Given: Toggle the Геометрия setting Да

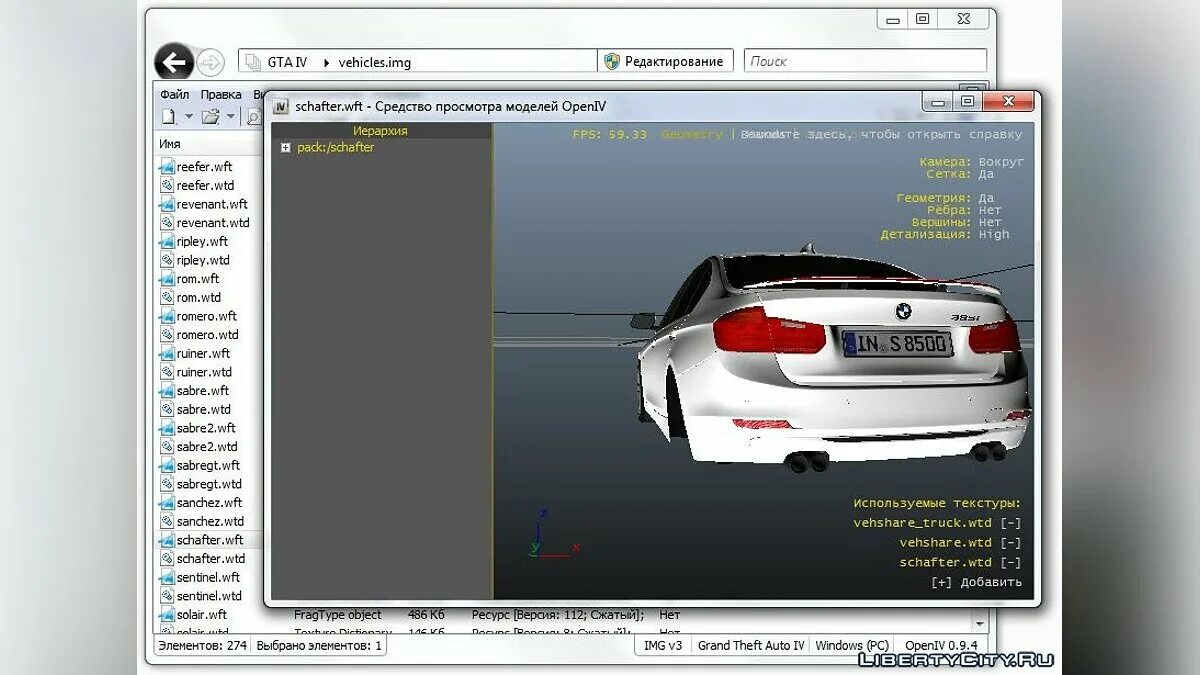Looking at the screenshot, I should [x=987, y=198].
